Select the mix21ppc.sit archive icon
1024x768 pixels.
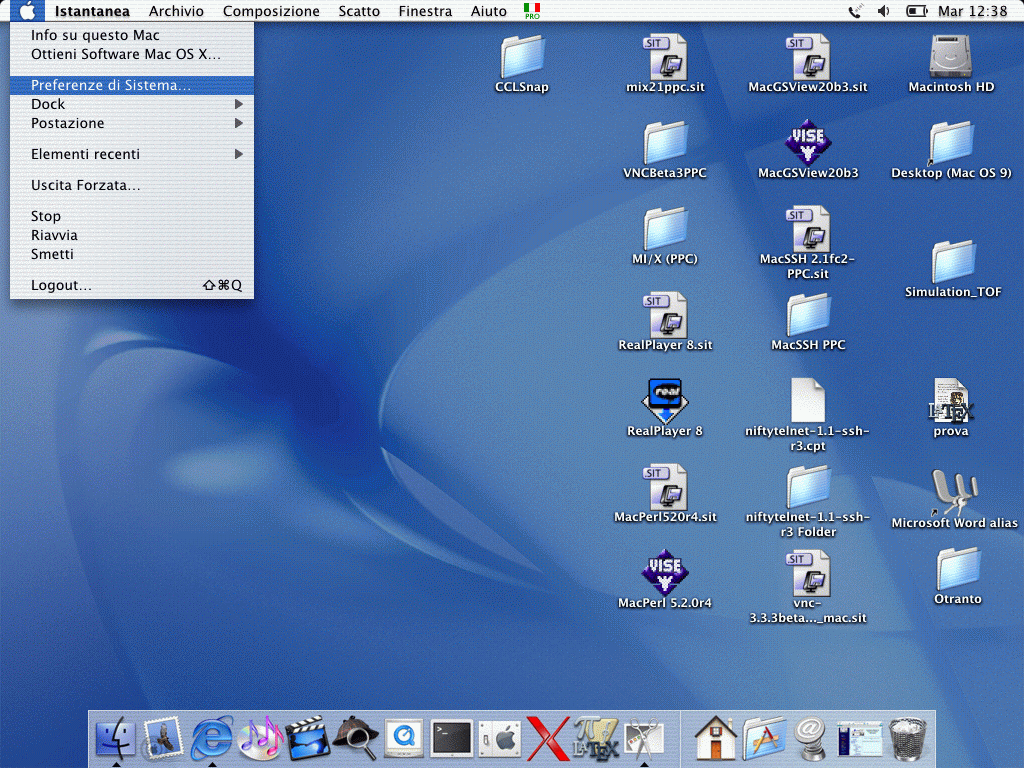[x=665, y=57]
